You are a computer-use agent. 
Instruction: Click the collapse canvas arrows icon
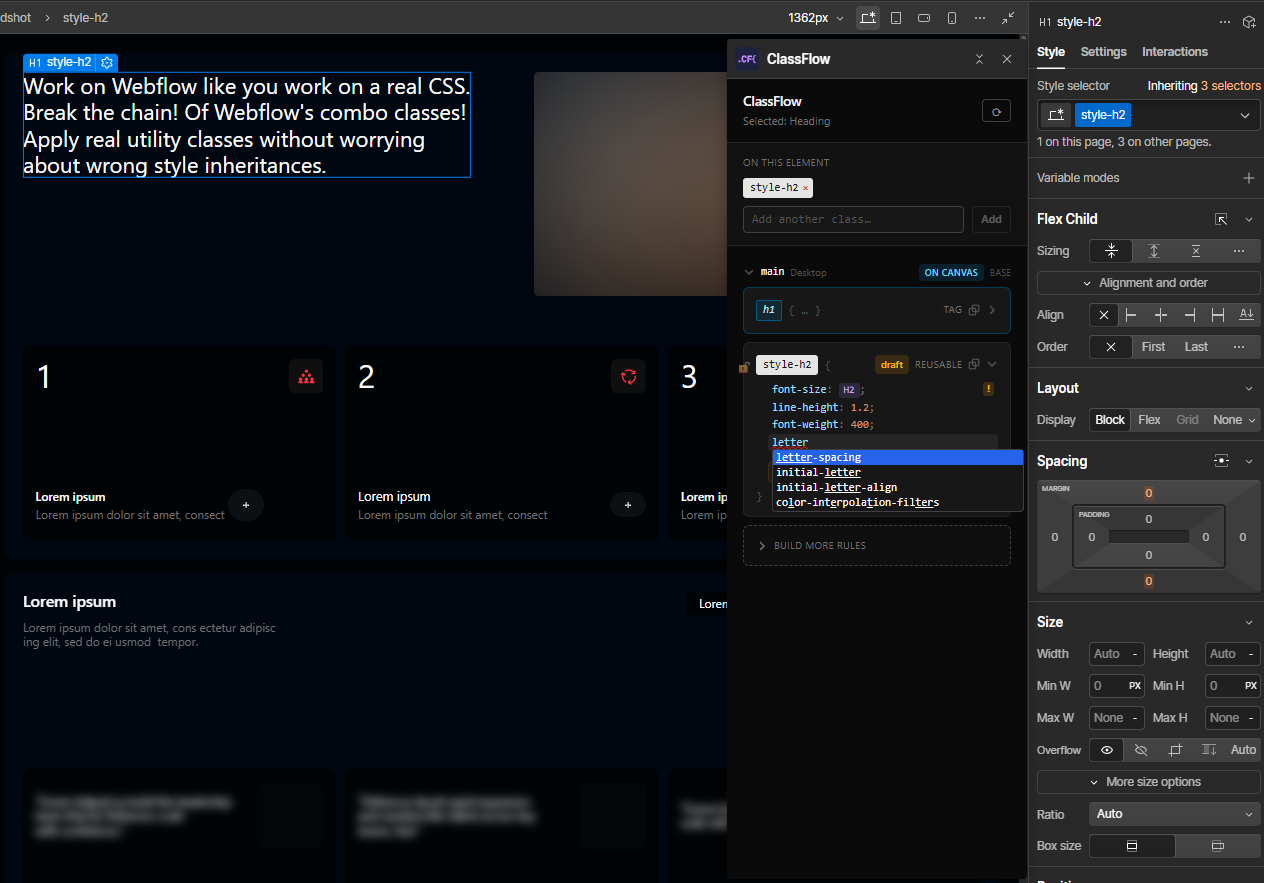coord(1008,18)
